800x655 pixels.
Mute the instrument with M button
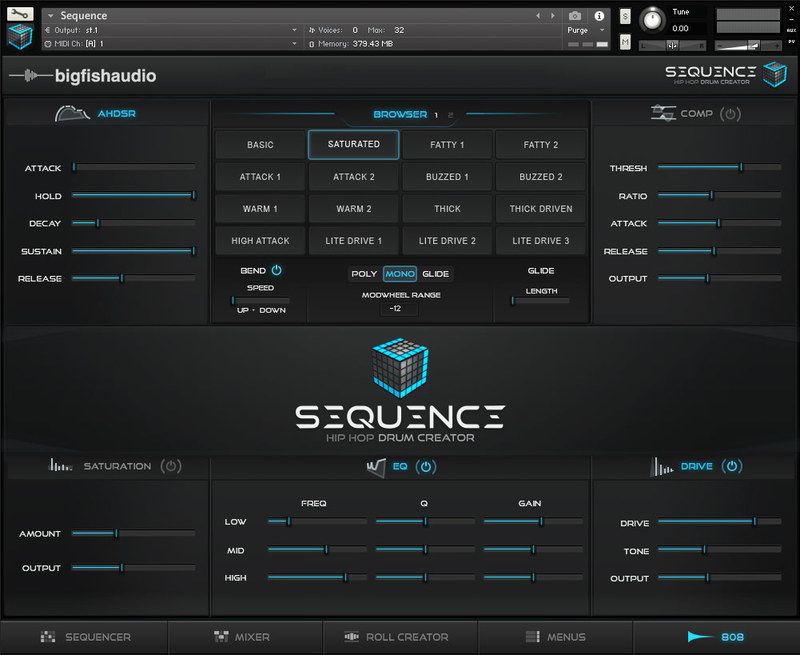click(x=625, y=42)
